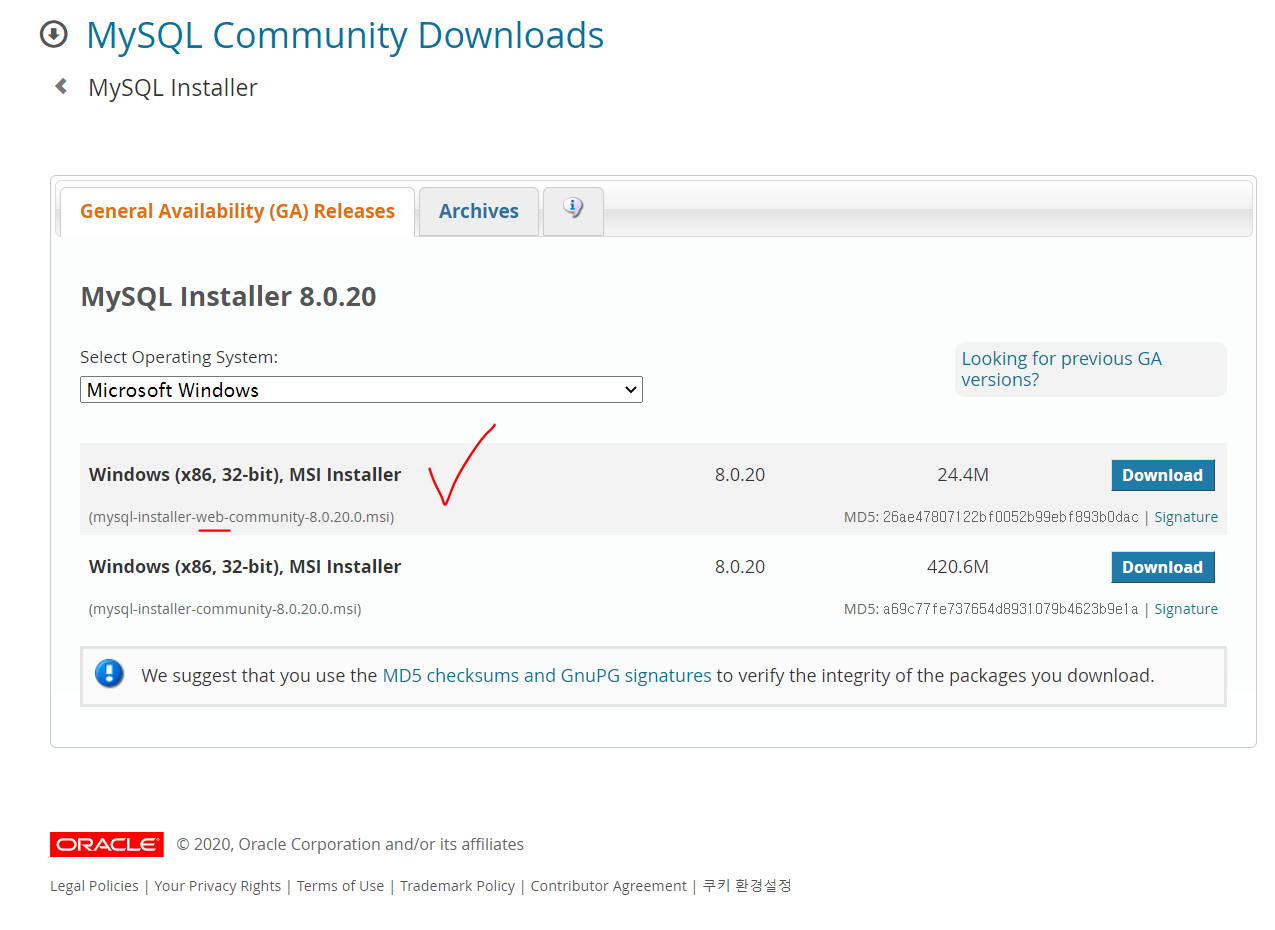Click MD5 hash 26ae47807122bf0052b99ebf893b0dac
This screenshot has width=1275, height=930.
coord(1010,517)
